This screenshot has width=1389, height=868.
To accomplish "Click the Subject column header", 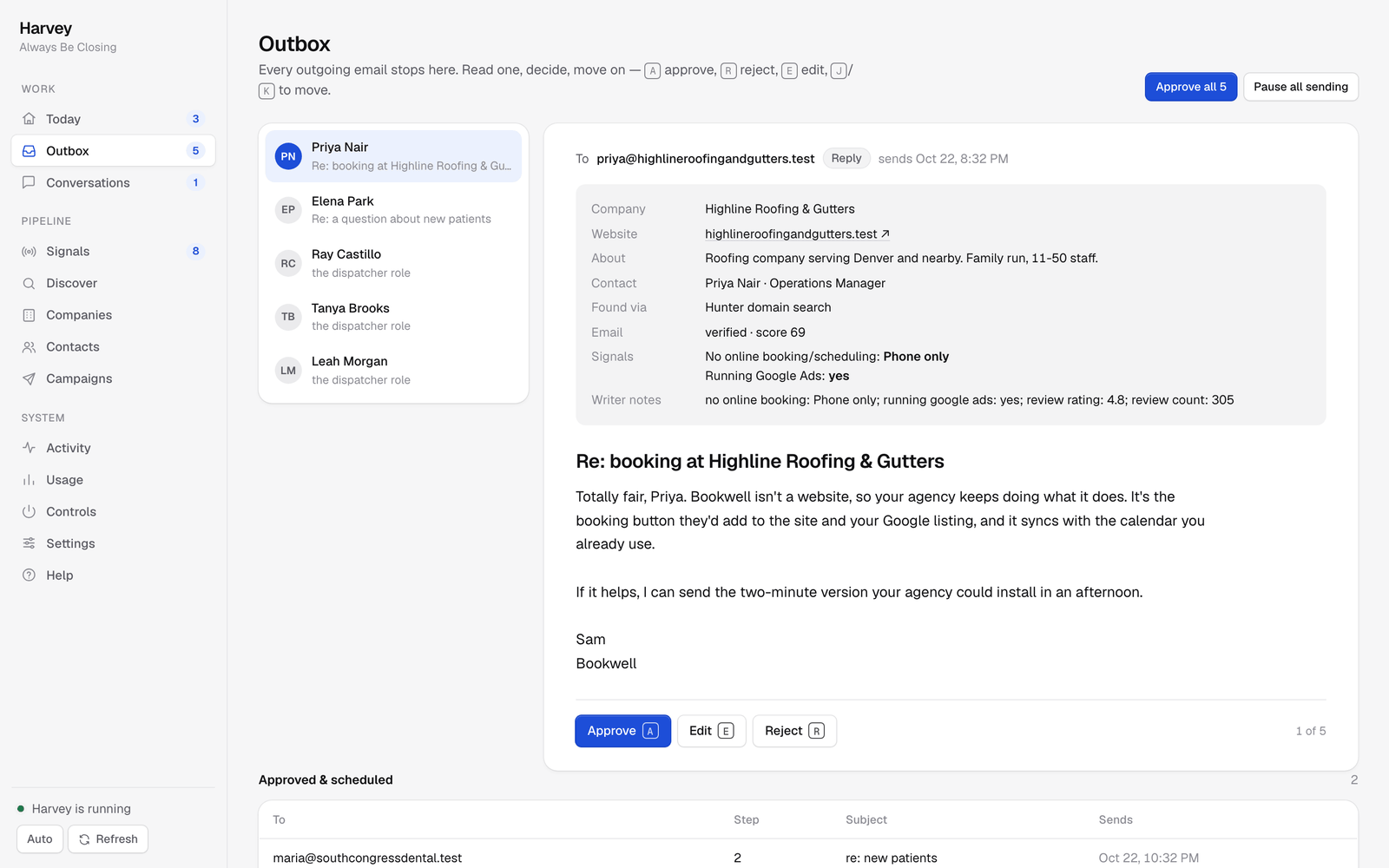I will (866, 820).
